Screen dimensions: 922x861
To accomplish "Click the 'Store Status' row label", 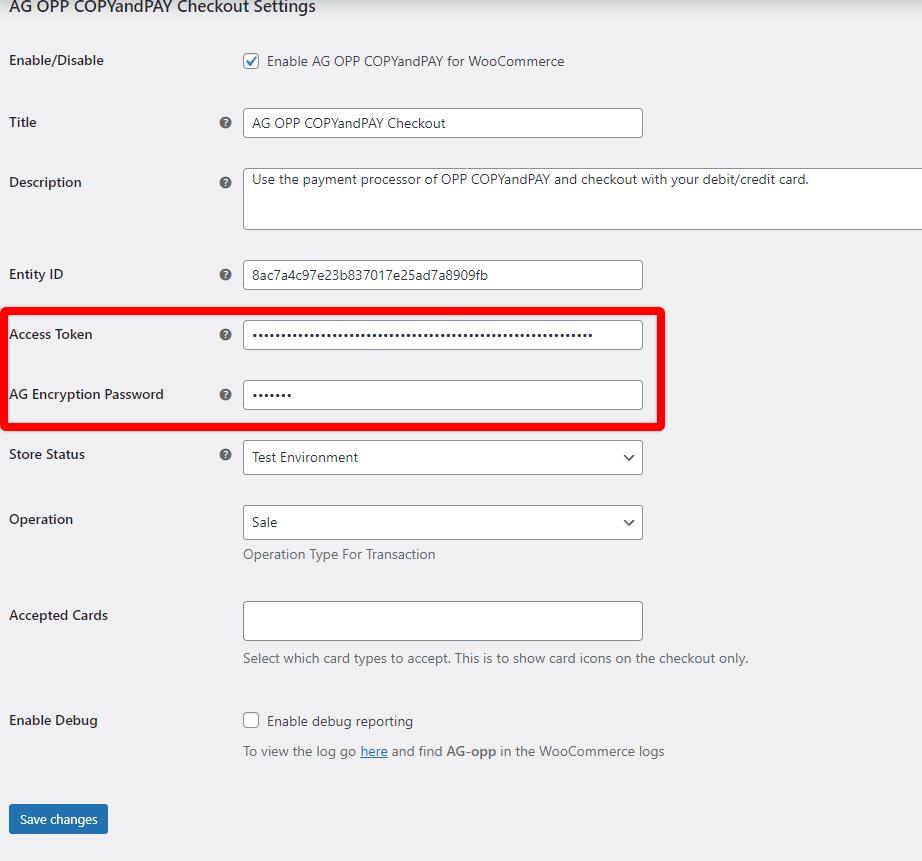I will coord(47,454).
